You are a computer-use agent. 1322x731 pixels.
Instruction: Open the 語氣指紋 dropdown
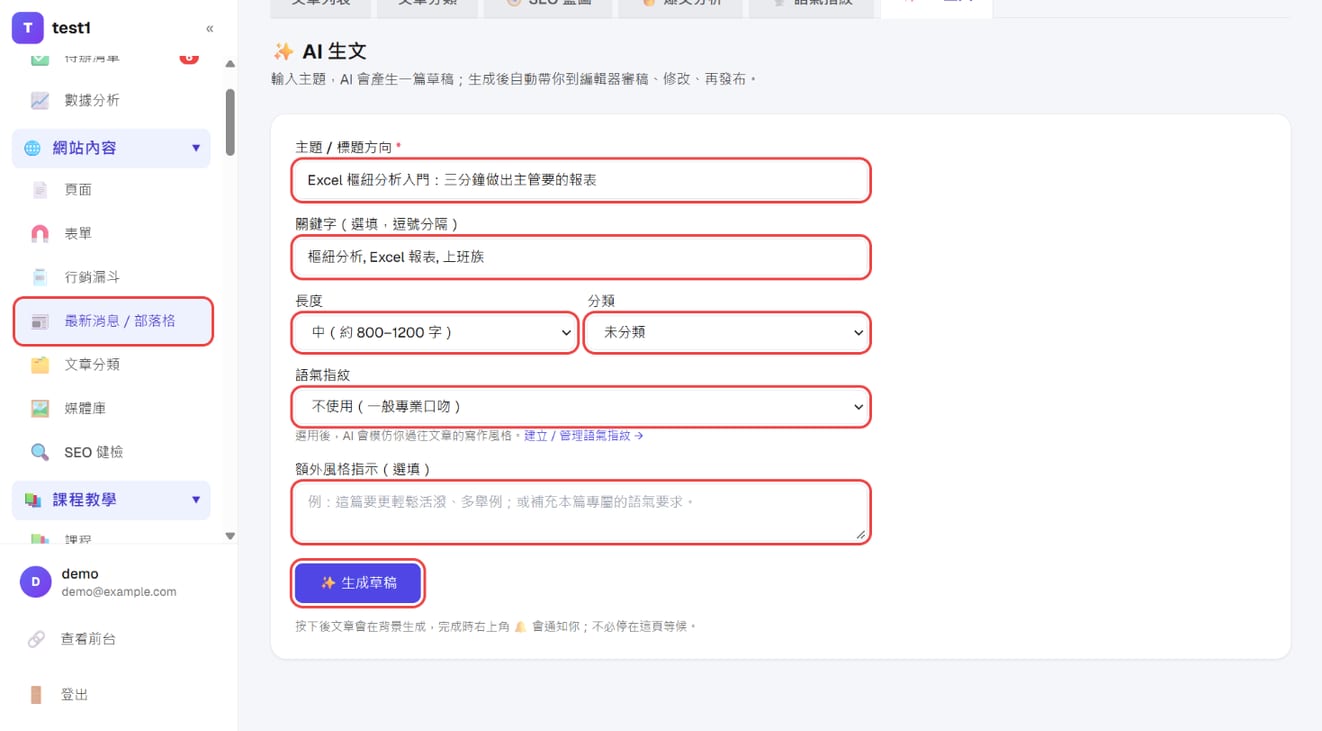coord(581,407)
